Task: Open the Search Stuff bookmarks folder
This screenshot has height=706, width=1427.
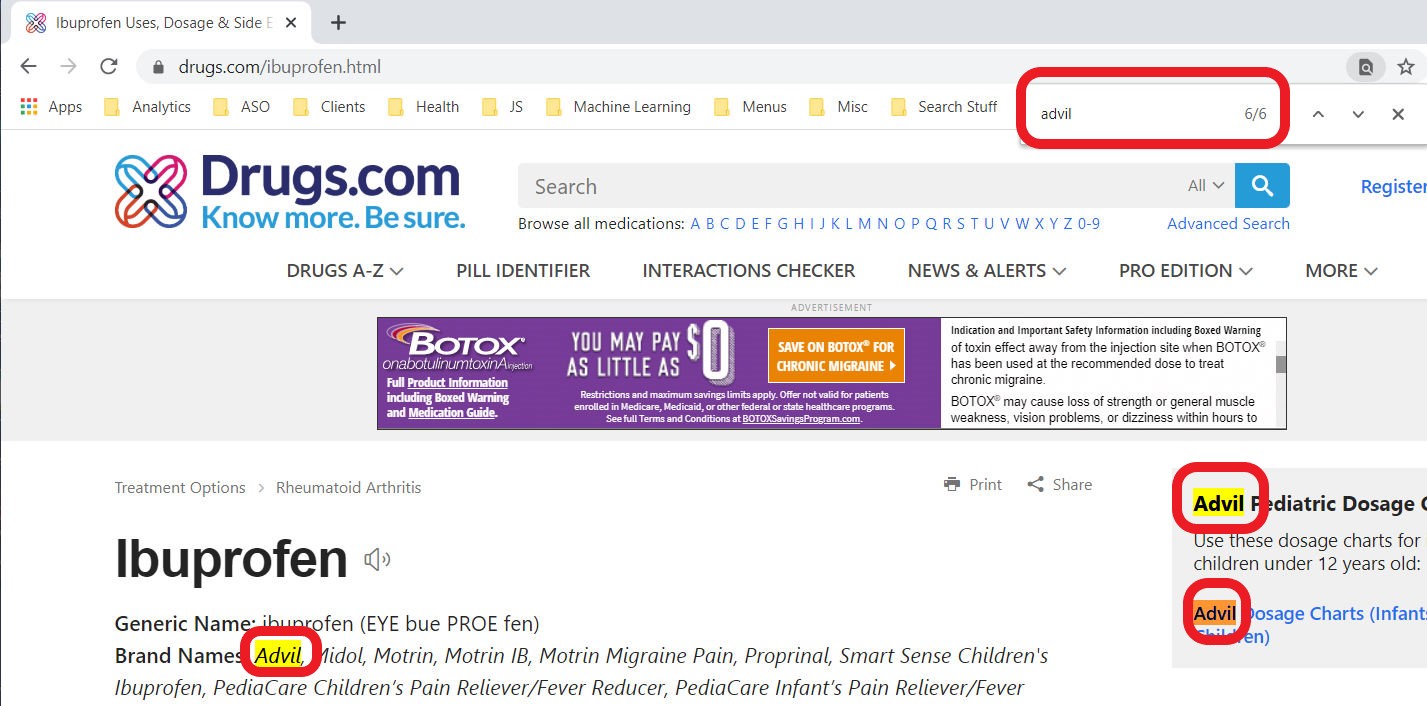Action: [944, 106]
